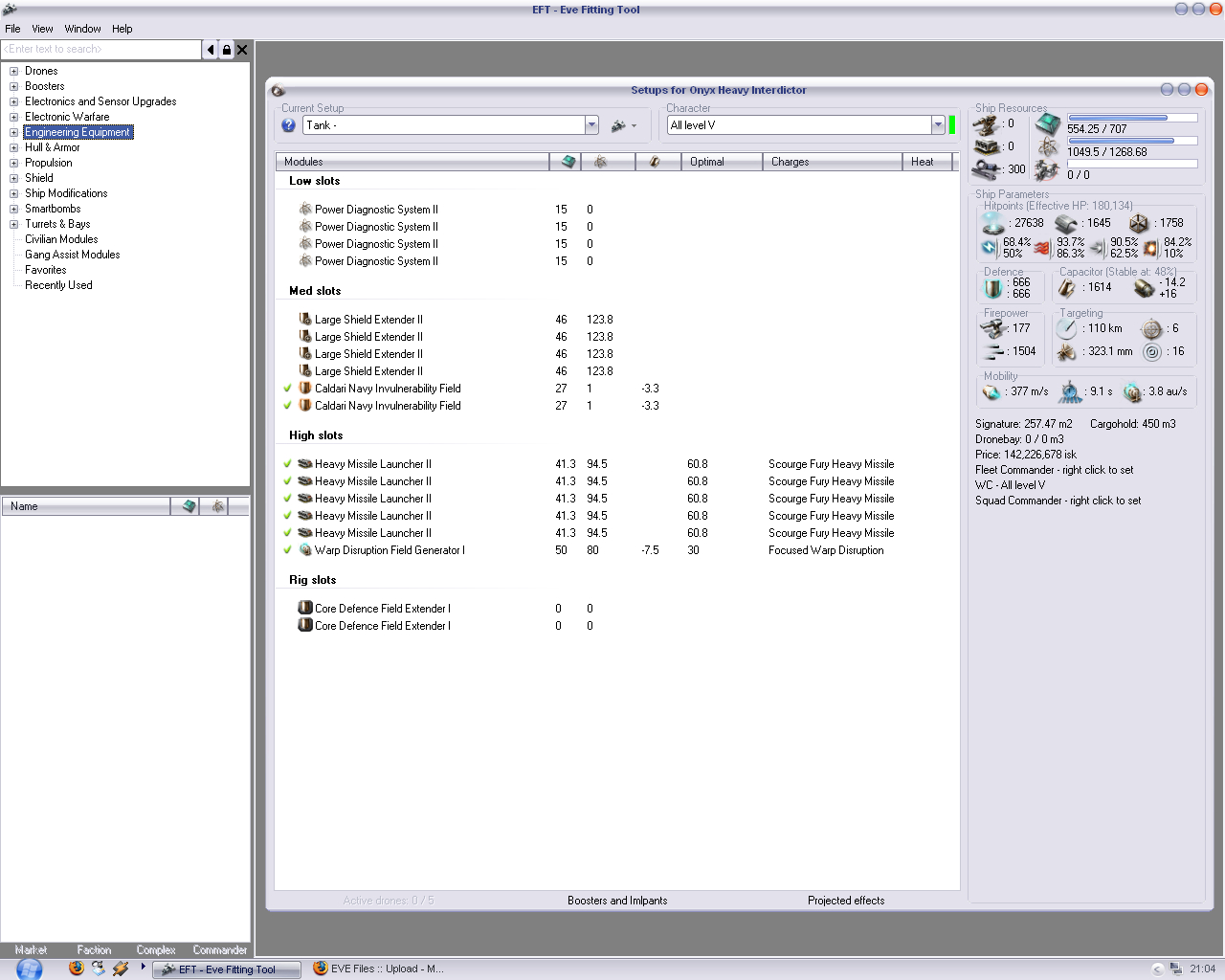1225x980 pixels.
Task: Click the green character status indicator
Action: (x=952, y=125)
